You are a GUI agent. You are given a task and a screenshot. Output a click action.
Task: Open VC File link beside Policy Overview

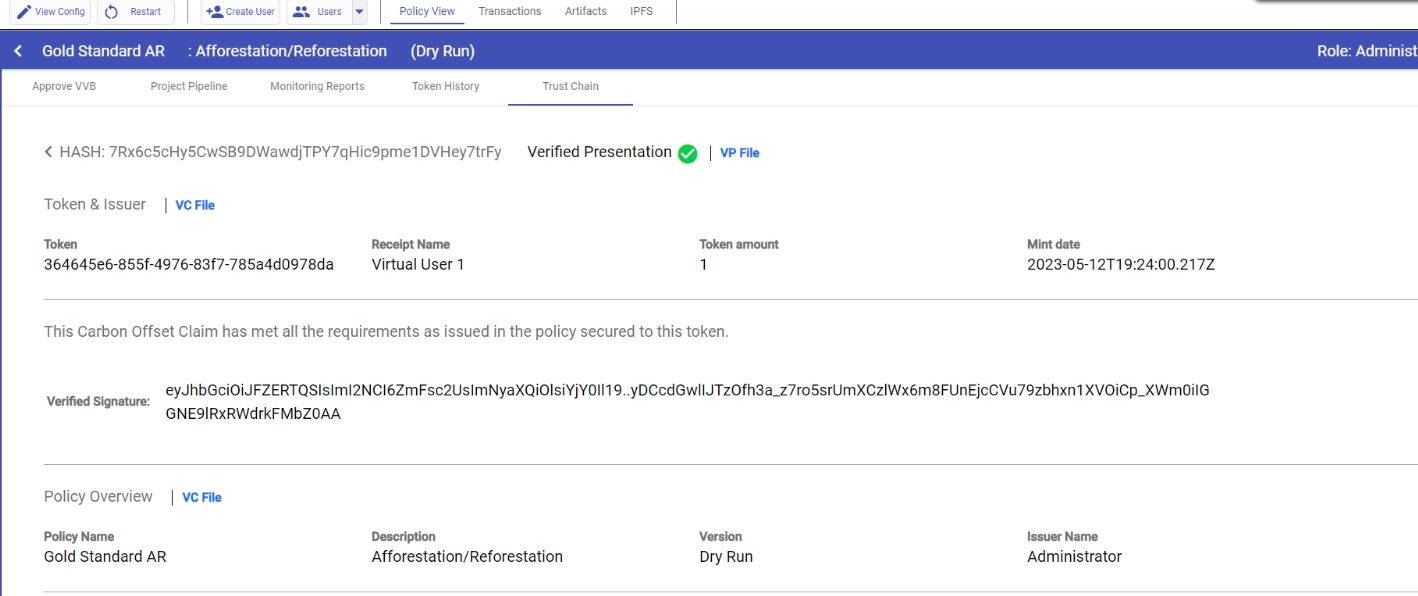pyautogui.click(x=202, y=497)
